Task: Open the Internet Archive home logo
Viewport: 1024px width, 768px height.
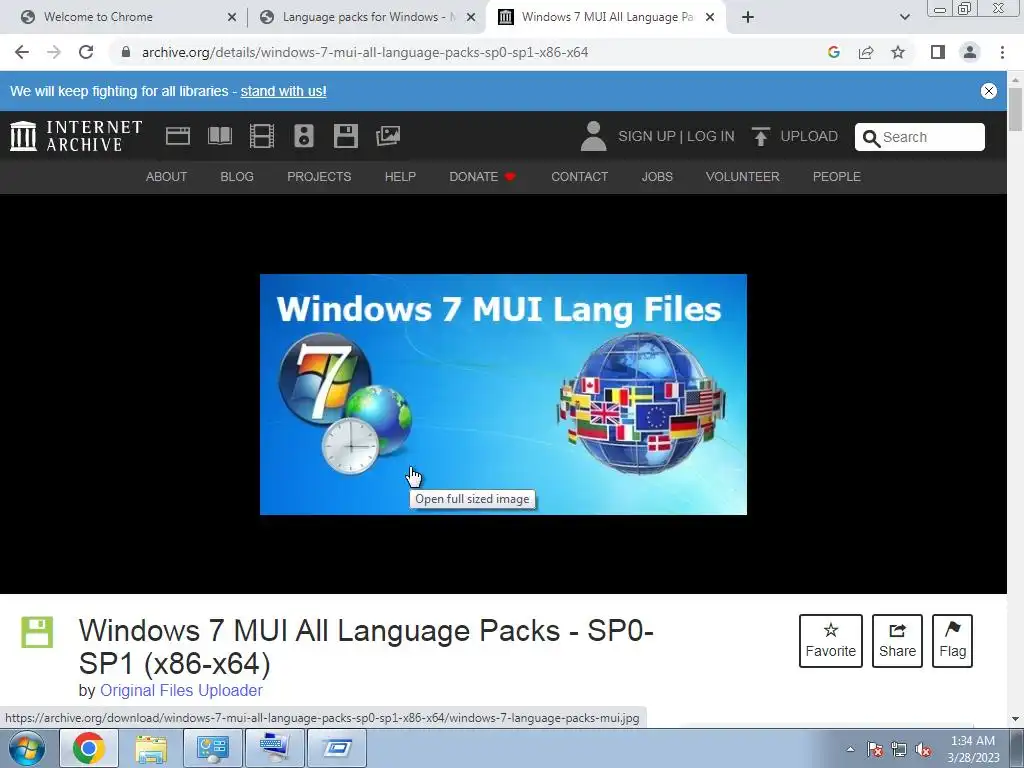Action: pyautogui.click(x=76, y=136)
